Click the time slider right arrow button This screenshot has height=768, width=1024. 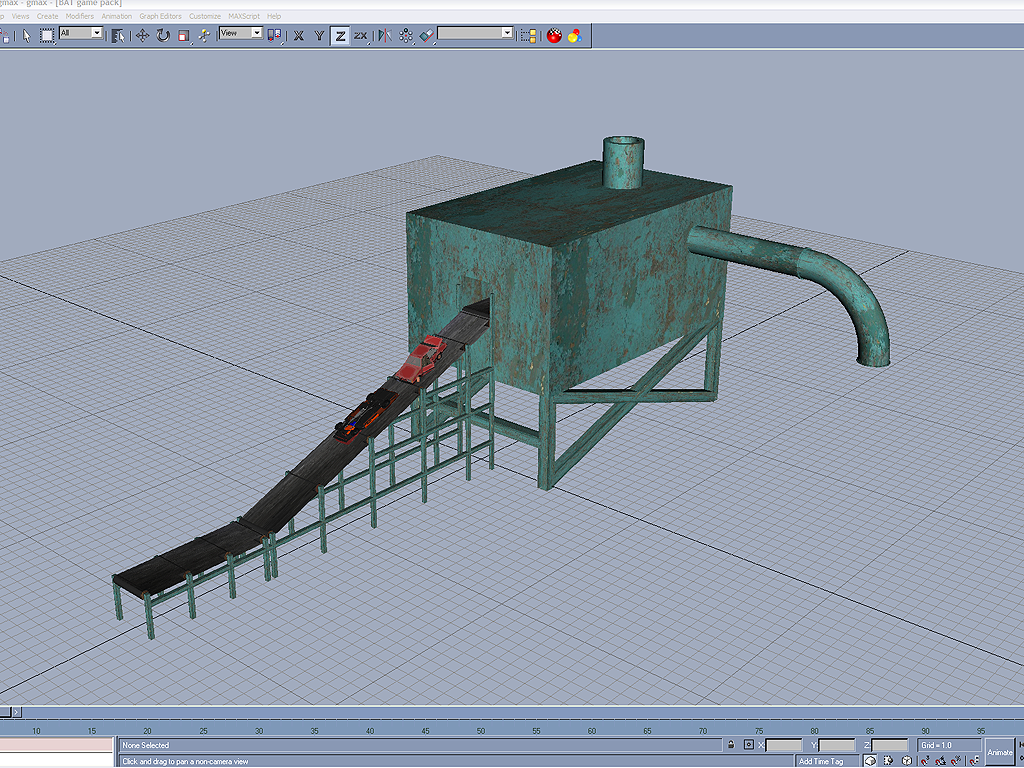(16, 712)
